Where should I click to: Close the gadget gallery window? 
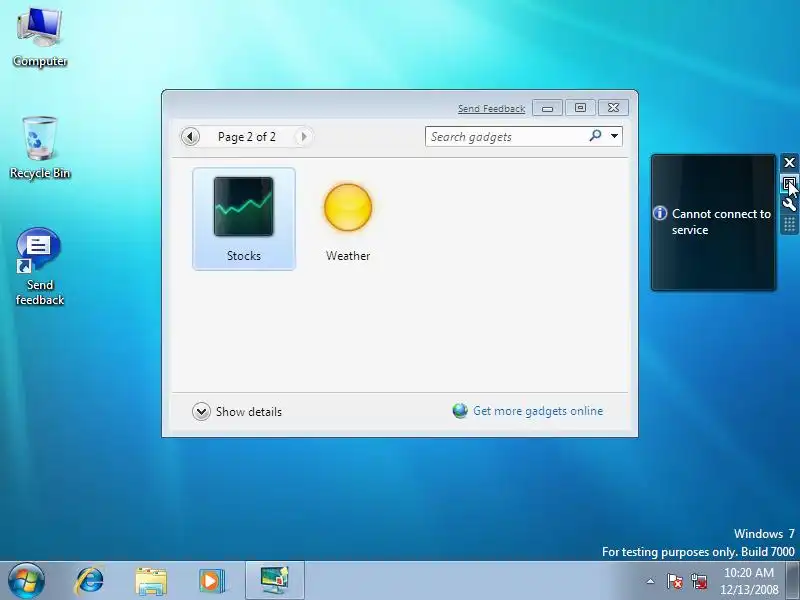[613, 108]
